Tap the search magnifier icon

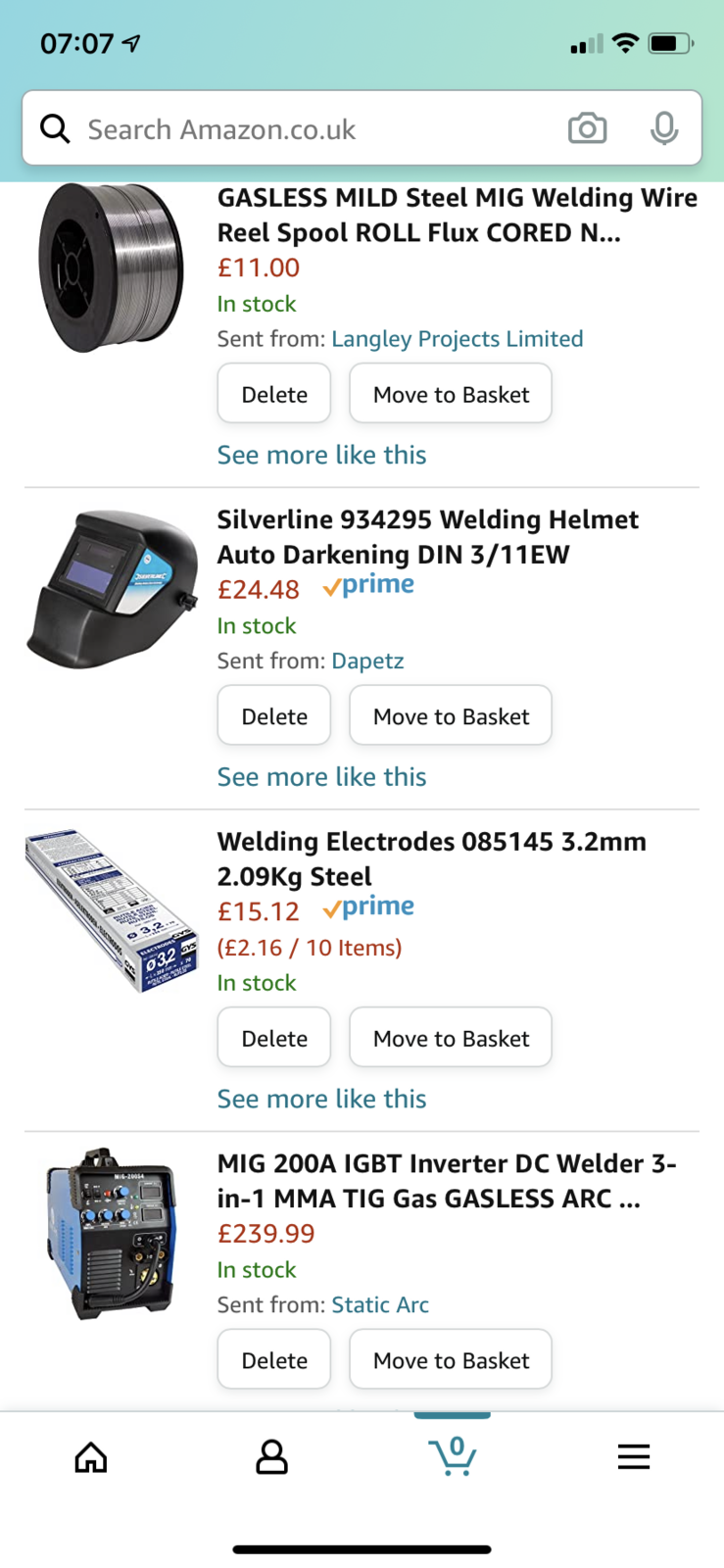pos(55,128)
